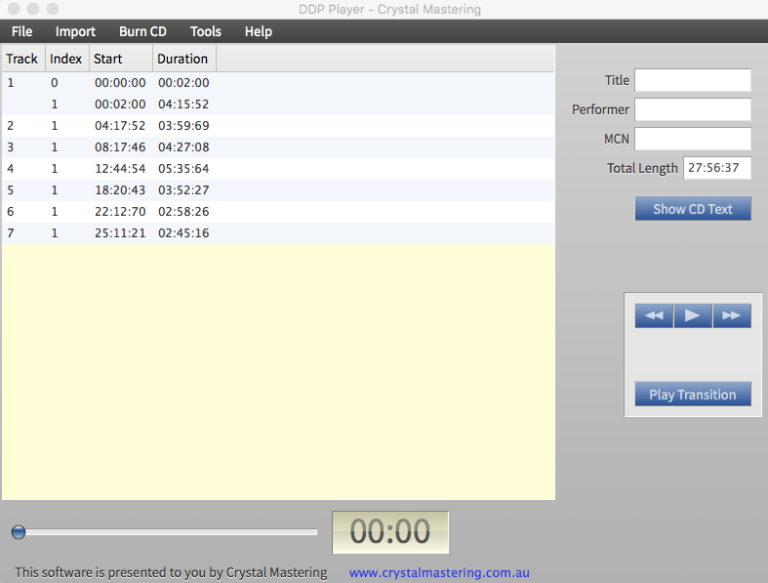Click the Play Transition button

(692, 394)
